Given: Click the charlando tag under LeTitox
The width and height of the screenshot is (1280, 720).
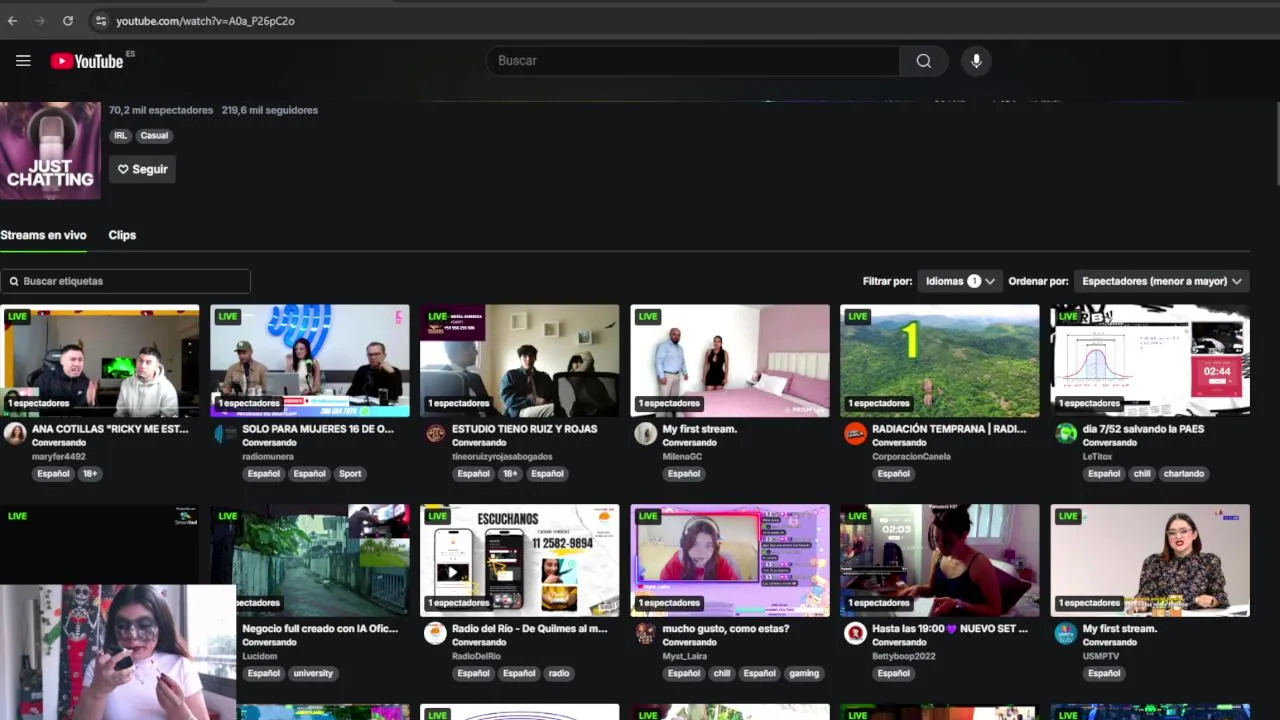Looking at the screenshot, I should tap(1184, 474).
